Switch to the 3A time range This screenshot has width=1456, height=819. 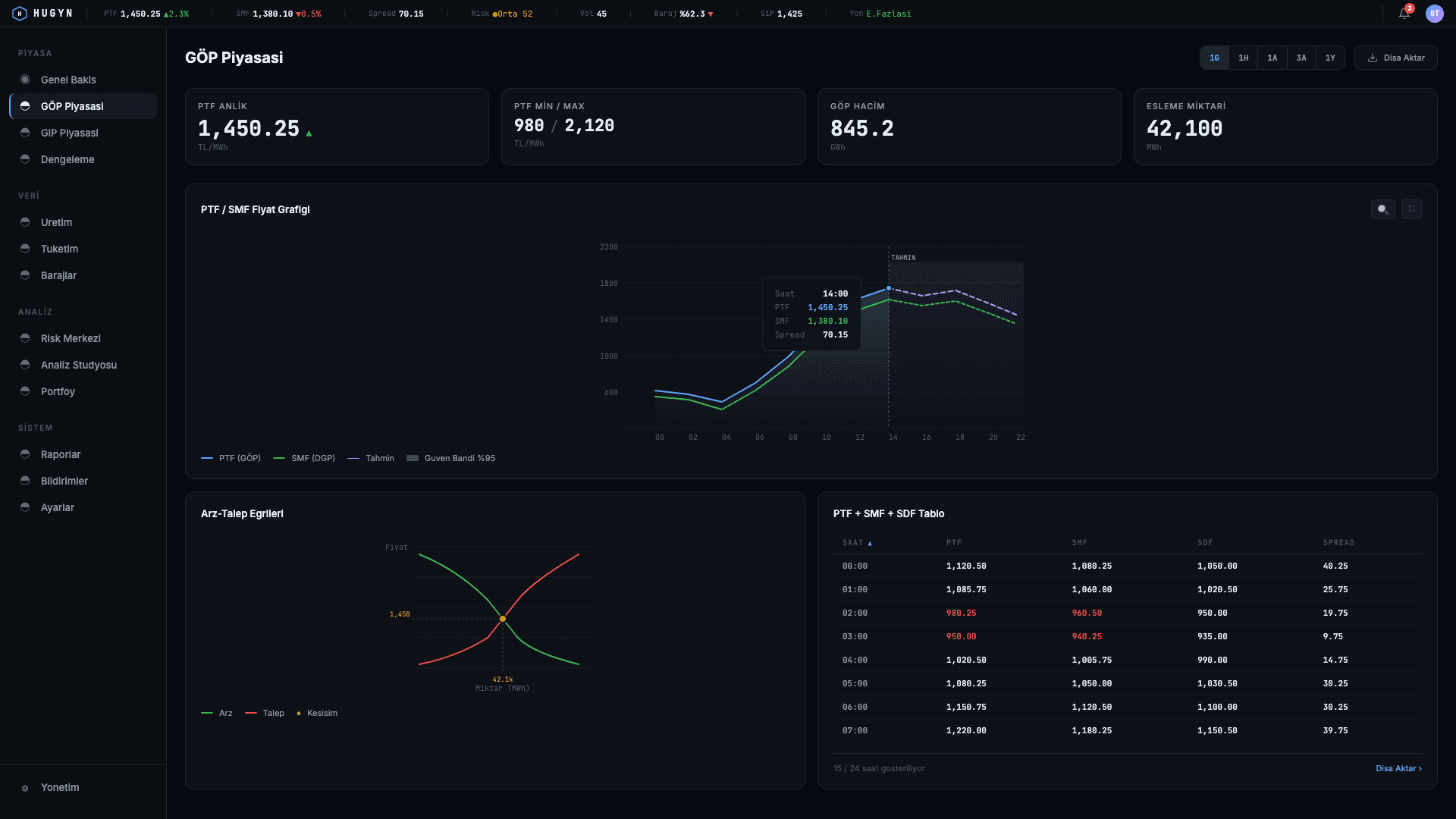1301,58
